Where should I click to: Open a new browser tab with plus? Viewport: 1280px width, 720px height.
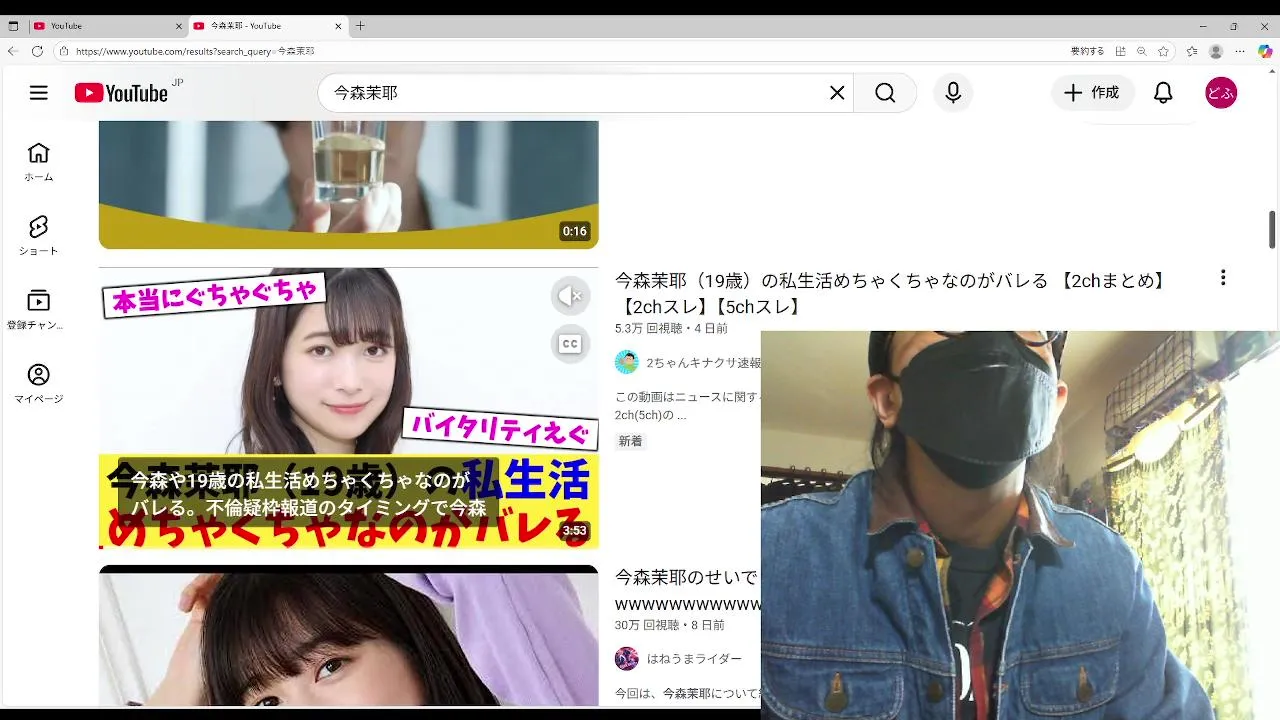(361, 26)
